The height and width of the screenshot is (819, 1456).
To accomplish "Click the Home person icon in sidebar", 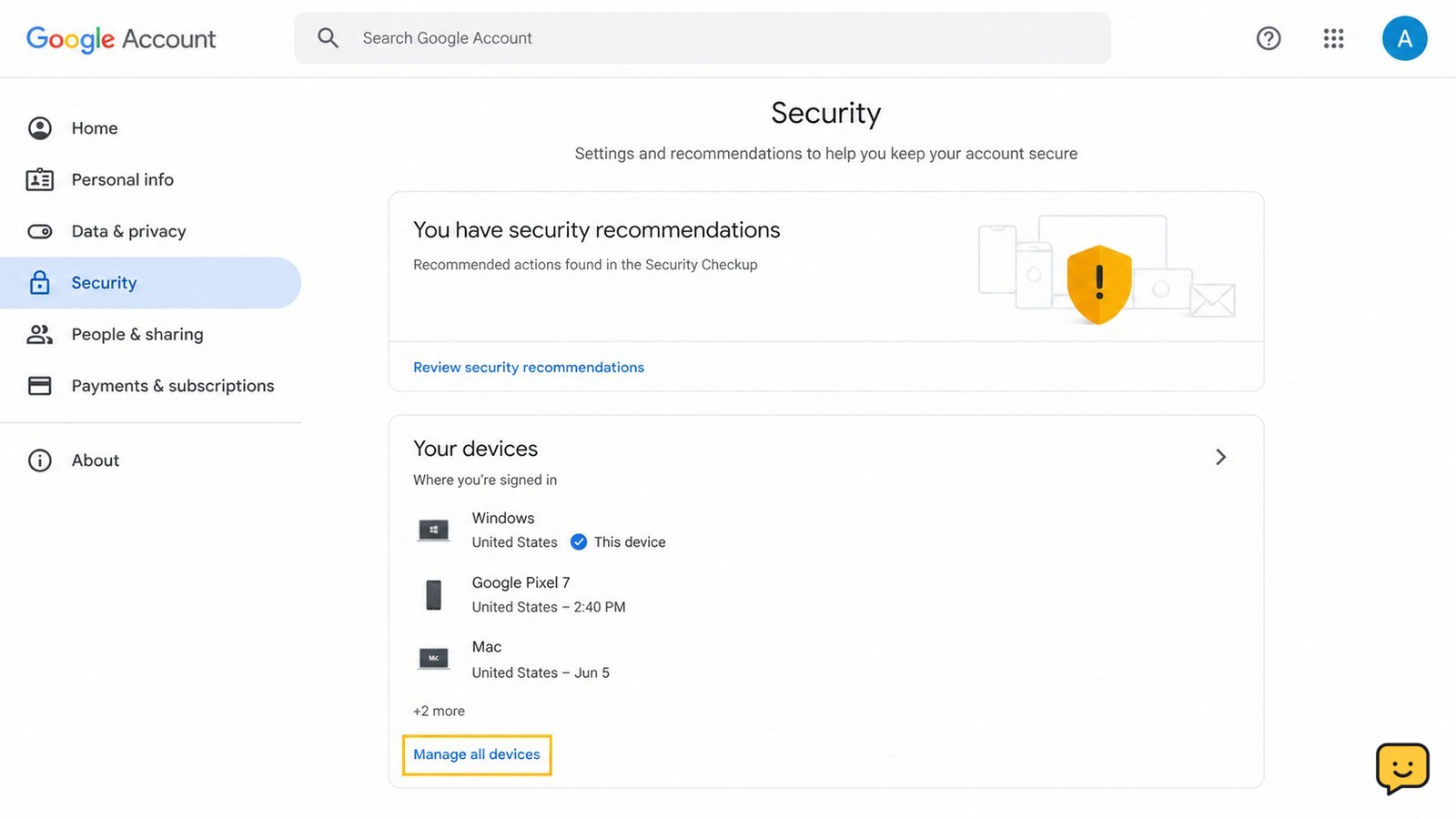I will (x=40, y=128).
